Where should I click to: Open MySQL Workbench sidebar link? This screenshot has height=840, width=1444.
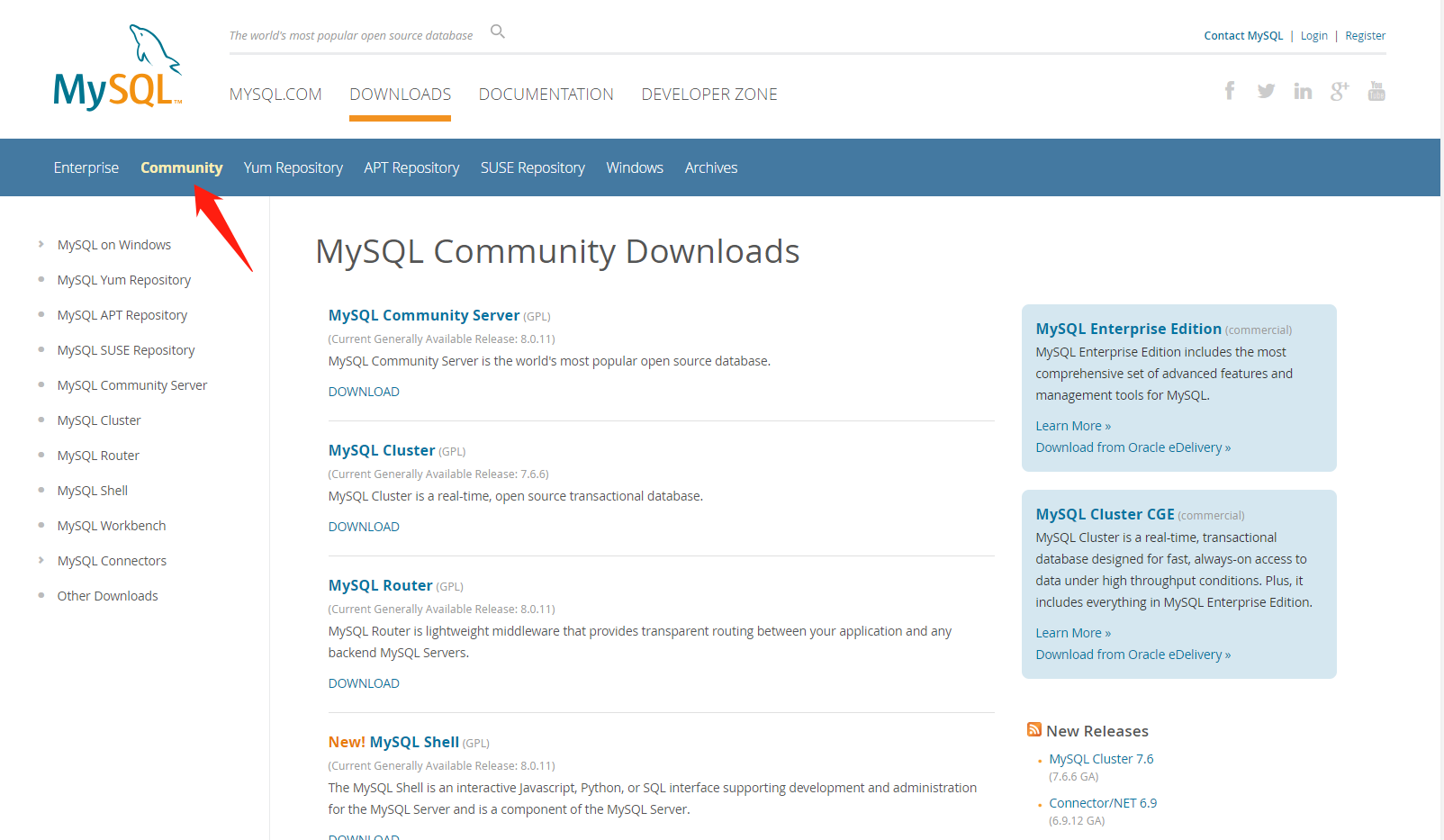pyautogui.click(x=112, y=526)
